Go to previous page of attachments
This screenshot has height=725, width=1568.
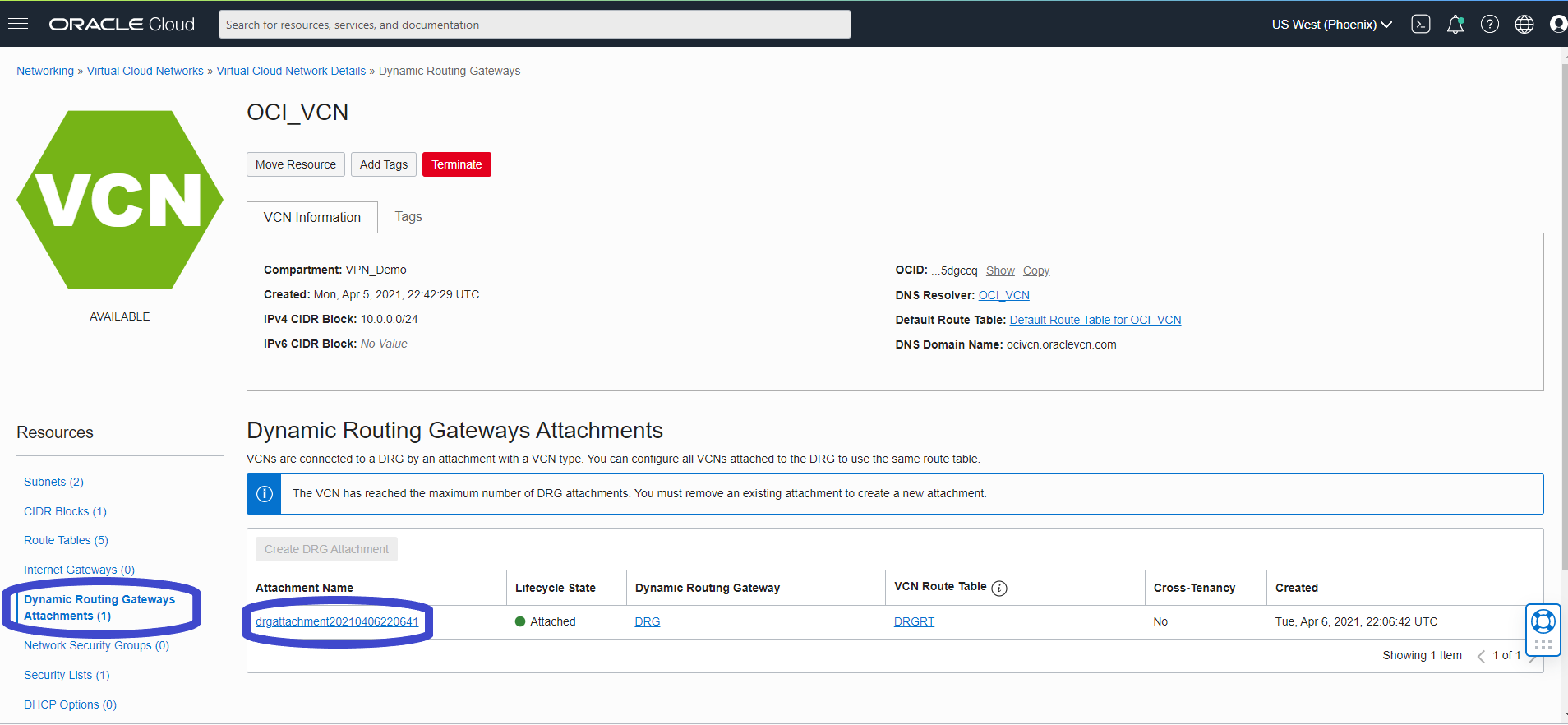click(1481, 656)
